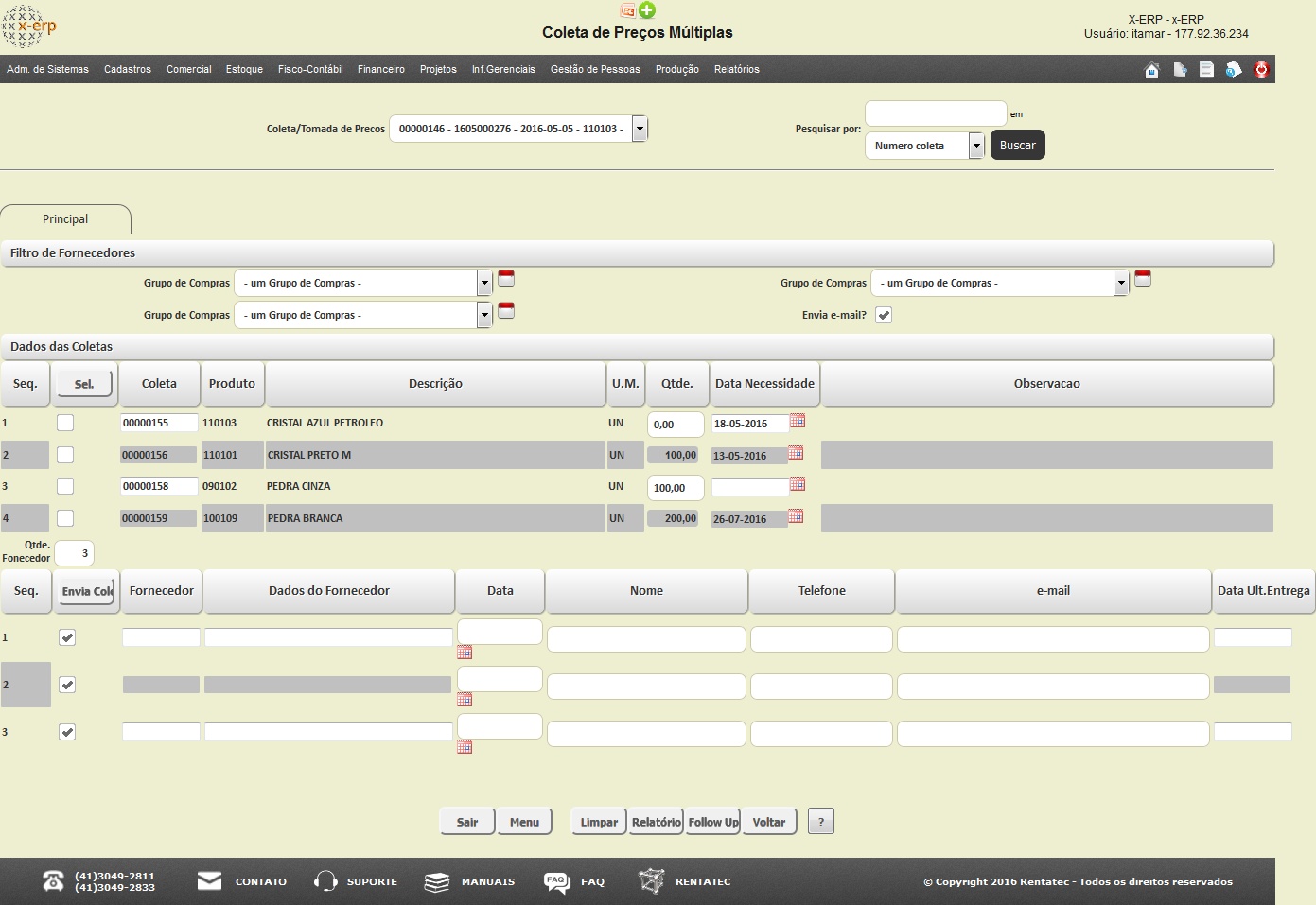Open the Fisco-Contábil menu
1316x905 pixels.
point(310,69)
